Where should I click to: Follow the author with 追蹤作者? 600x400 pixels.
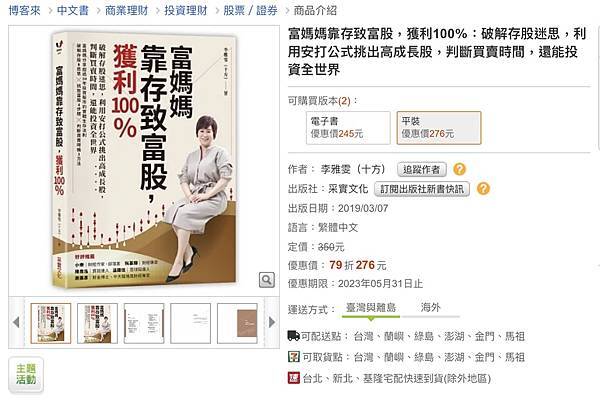pyautogui.click(x=422, y=169)
